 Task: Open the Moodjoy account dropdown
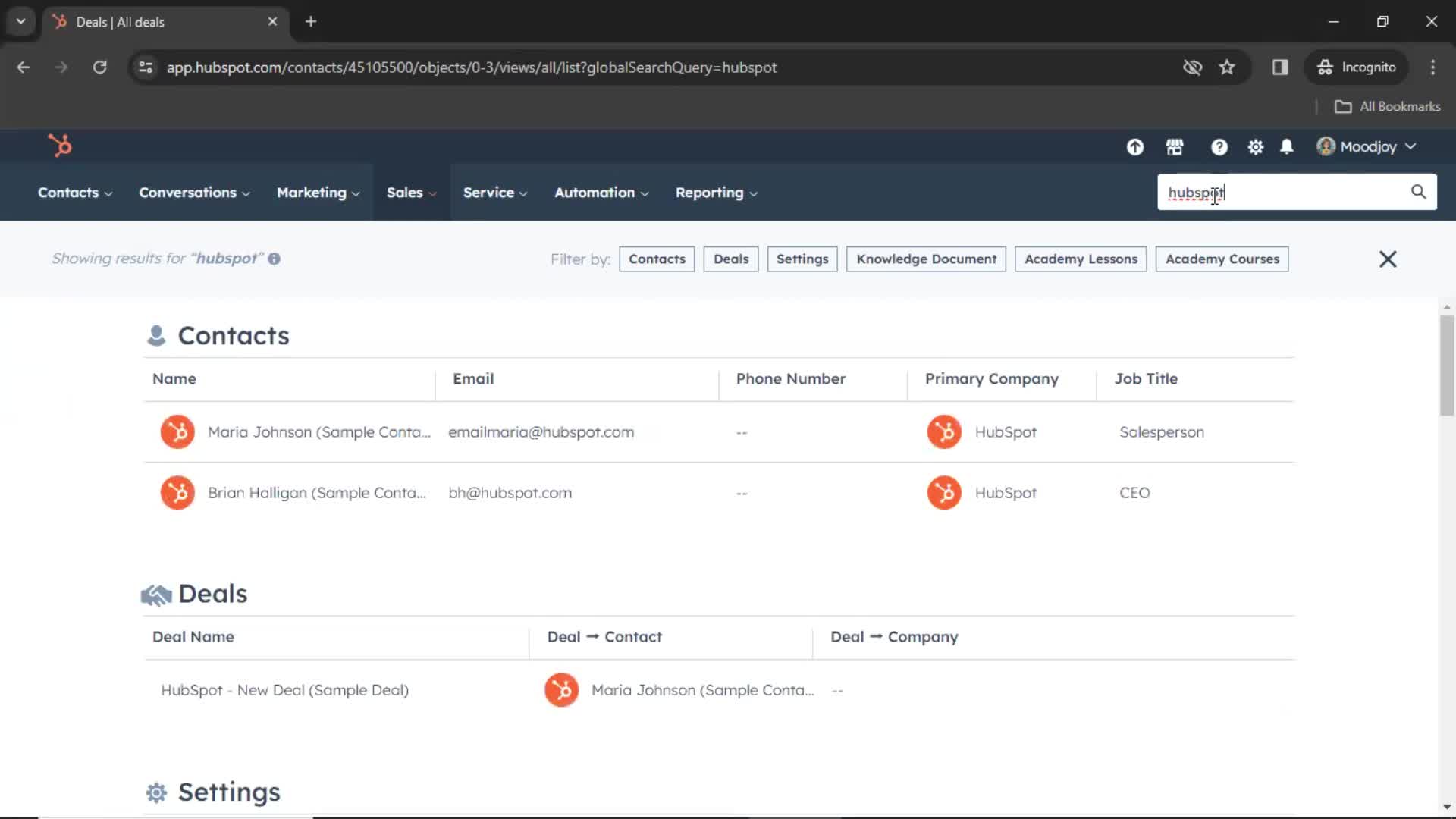pyautogui.click(x=1367, y=147)
